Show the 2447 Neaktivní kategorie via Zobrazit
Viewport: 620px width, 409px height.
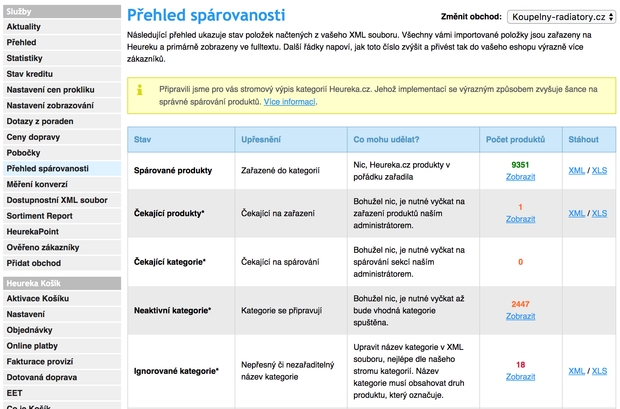pyautogui.click(x=520, y=316)
